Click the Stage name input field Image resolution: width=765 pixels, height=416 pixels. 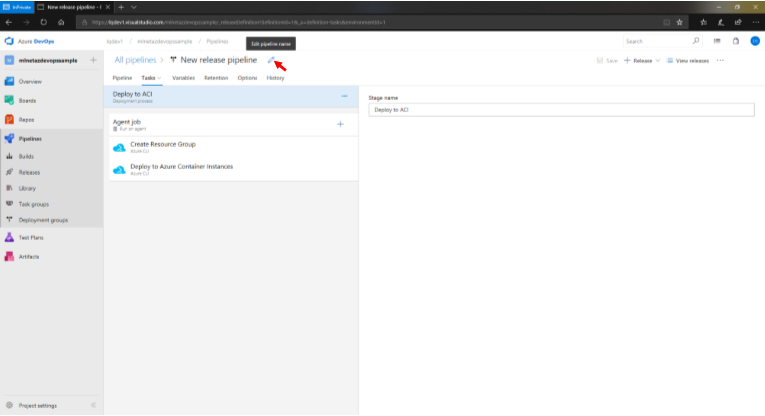[x=561, y=109]
